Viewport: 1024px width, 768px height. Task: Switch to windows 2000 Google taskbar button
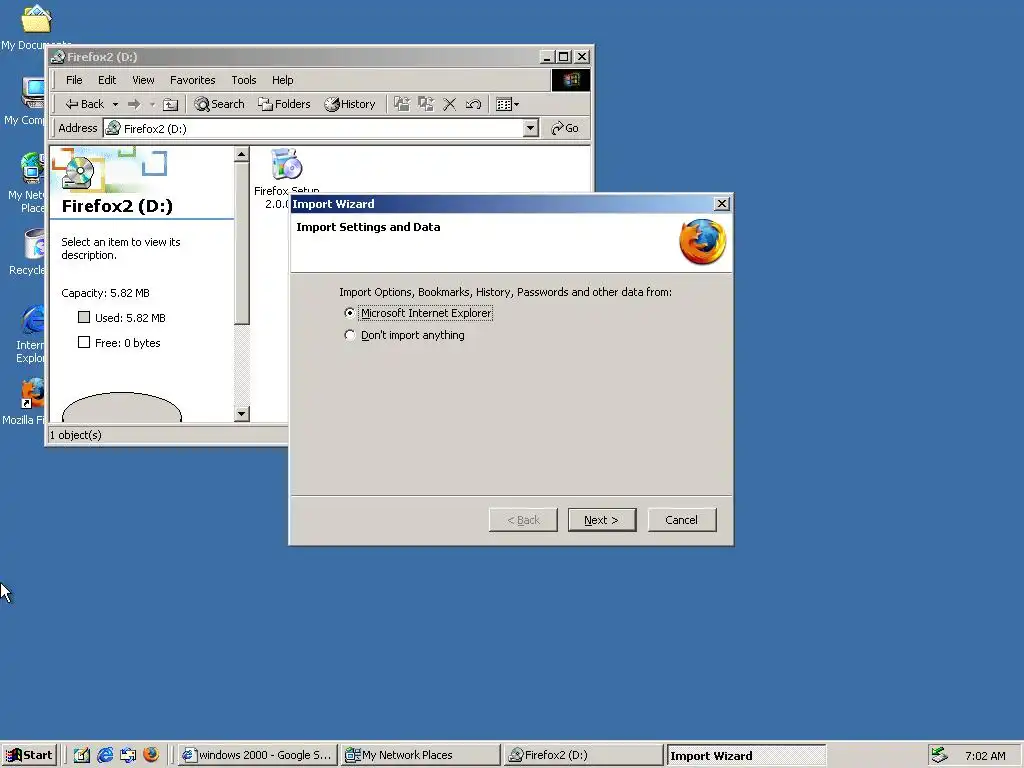[x=257, y=755]
